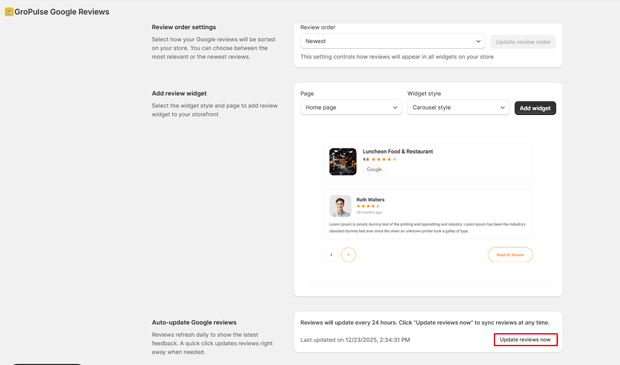Click the Update review order button
This screenshot has width=620, height=365.
[x=523, y=42]
